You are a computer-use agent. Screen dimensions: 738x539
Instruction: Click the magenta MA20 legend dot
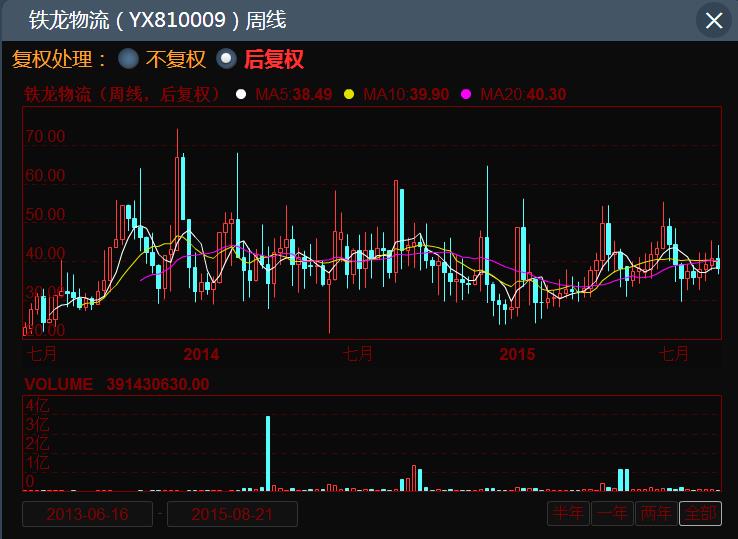(x=465, y=95)
